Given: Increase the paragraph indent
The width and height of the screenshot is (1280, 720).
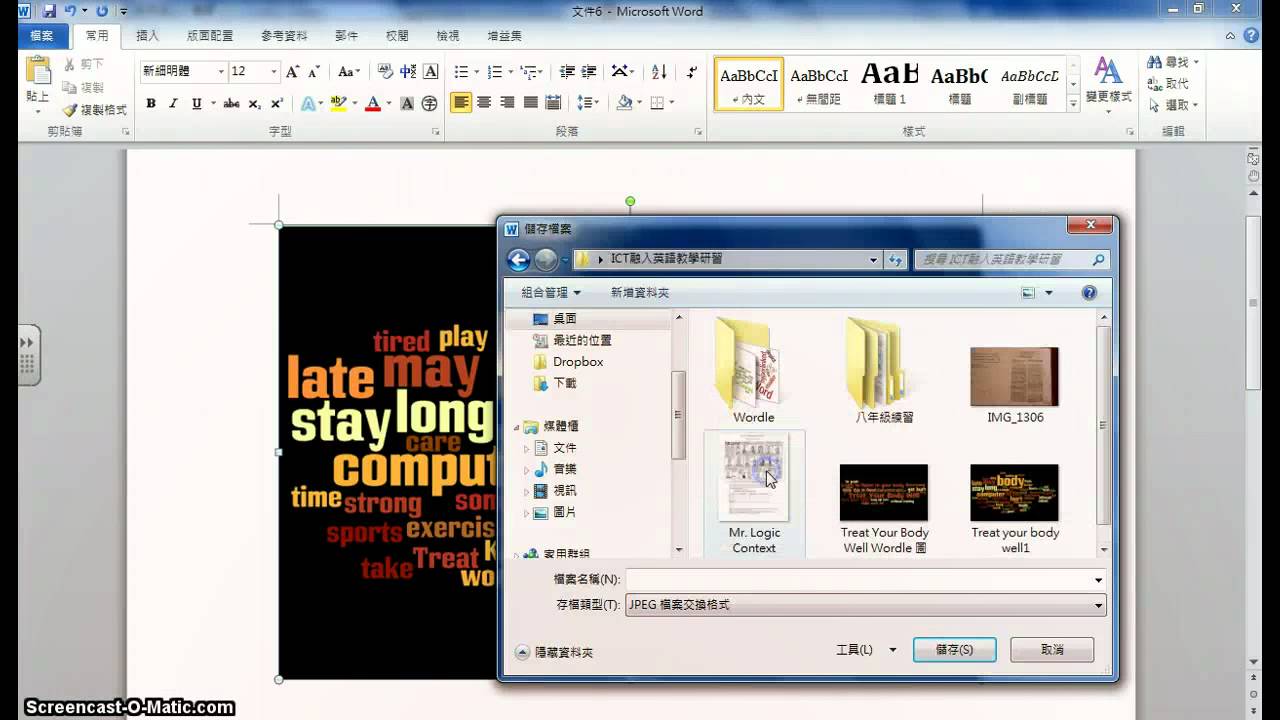Looking at the screenshot, I should 590,72.
